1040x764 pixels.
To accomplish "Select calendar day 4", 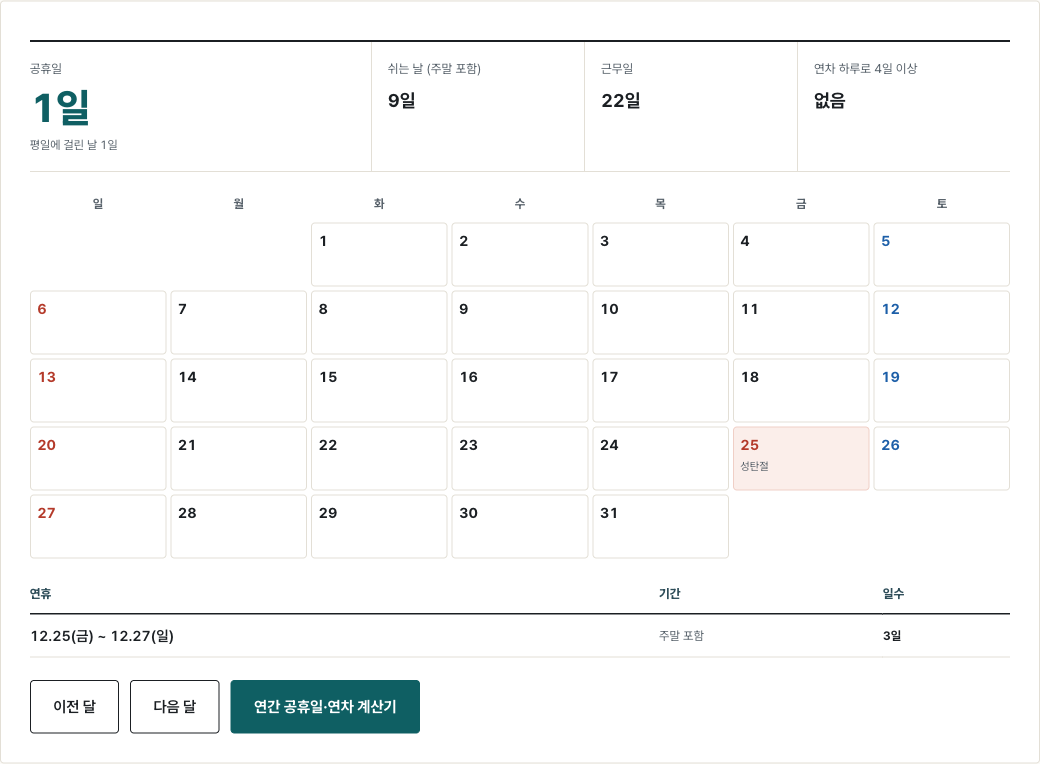I will point(801,255).
